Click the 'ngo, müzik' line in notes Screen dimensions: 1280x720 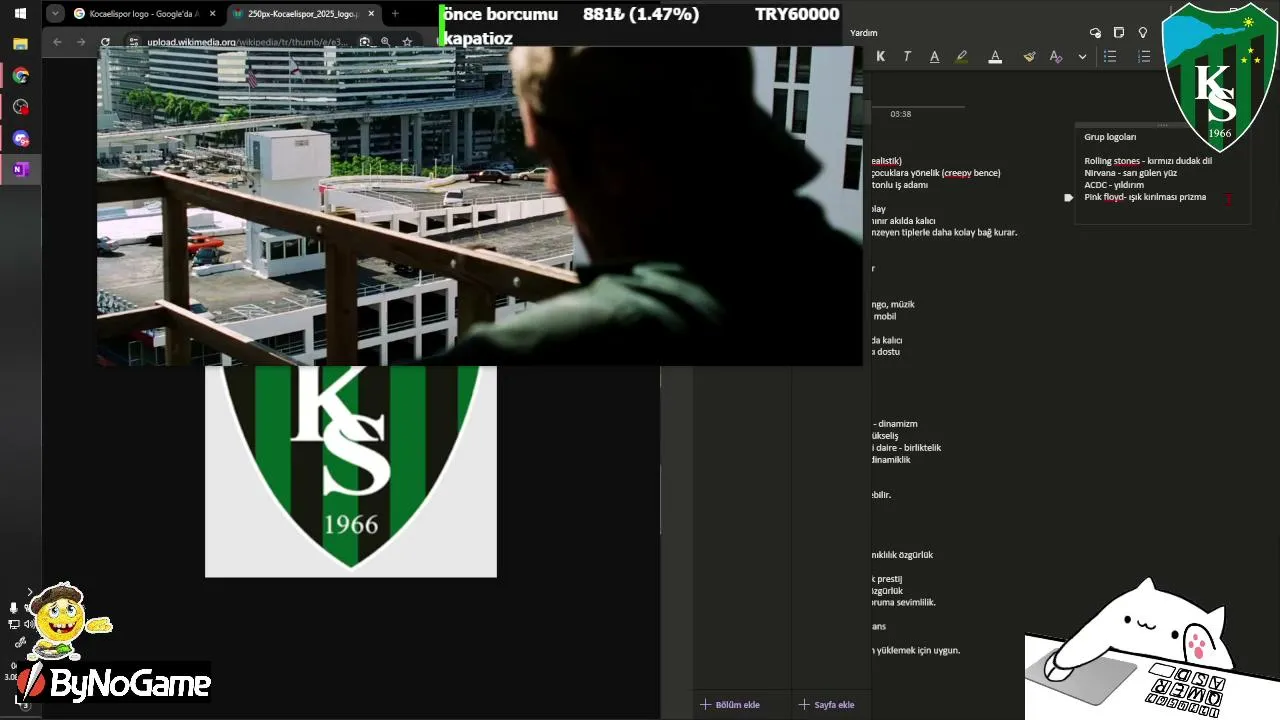pos(893,305)
